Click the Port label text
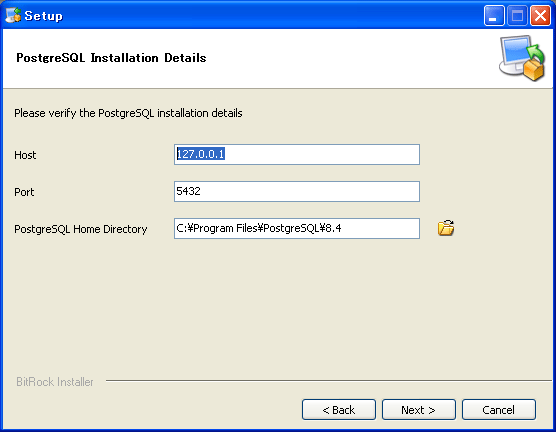Viewport: 556px width, 432px height. click(24, 192)
